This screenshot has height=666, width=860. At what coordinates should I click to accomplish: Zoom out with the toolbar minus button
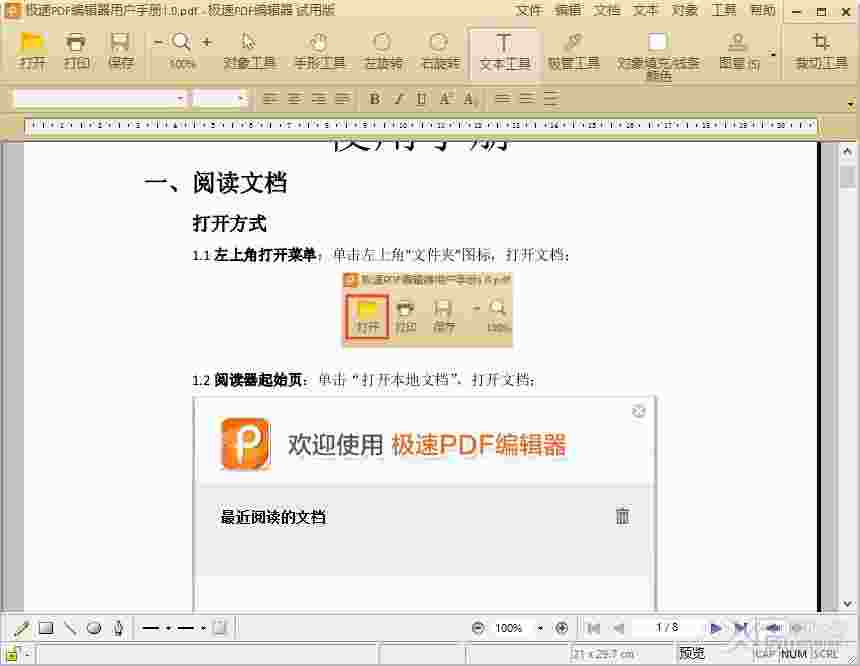(159, 42)
